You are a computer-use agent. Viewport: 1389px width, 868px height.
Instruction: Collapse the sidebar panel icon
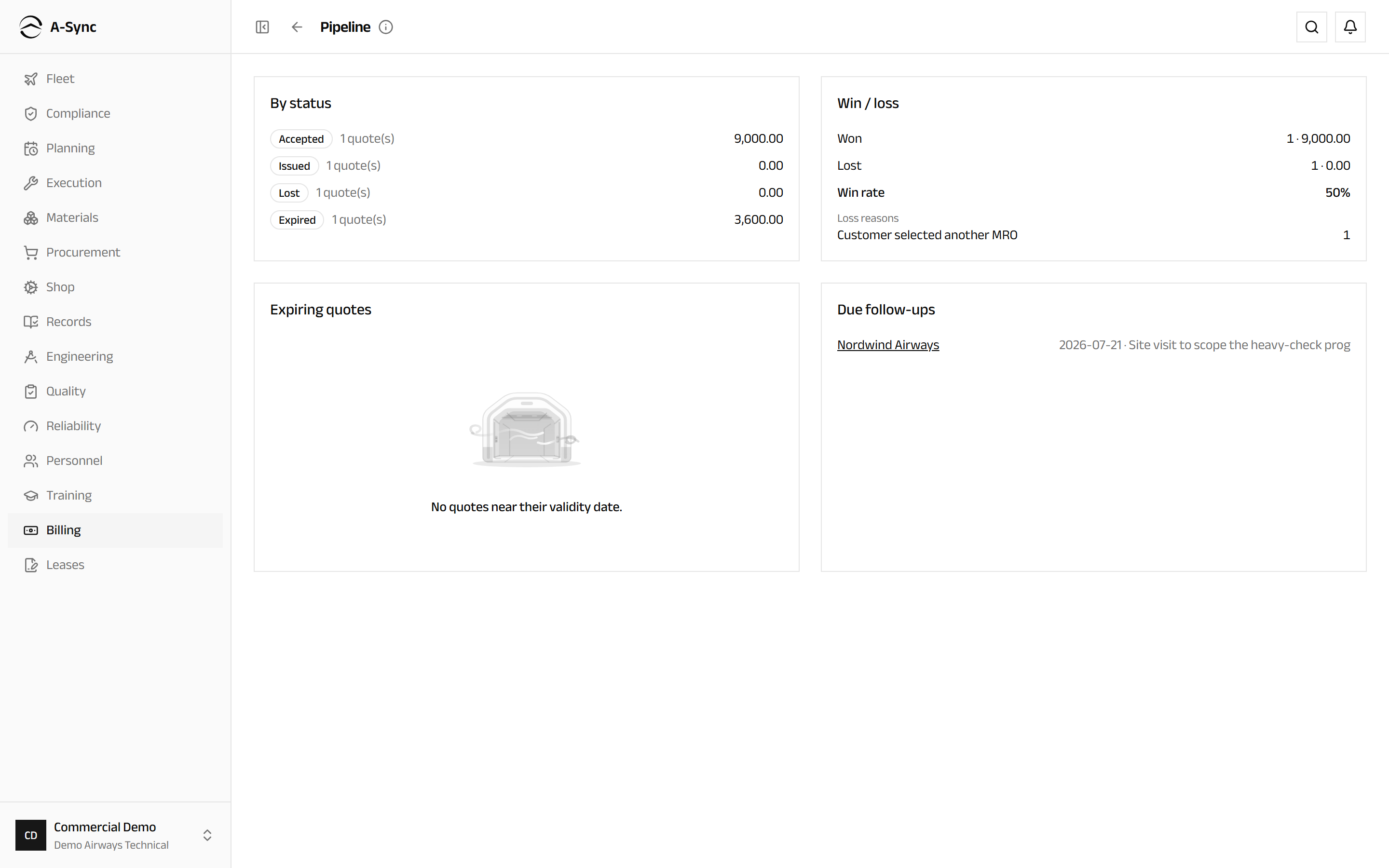262,27
